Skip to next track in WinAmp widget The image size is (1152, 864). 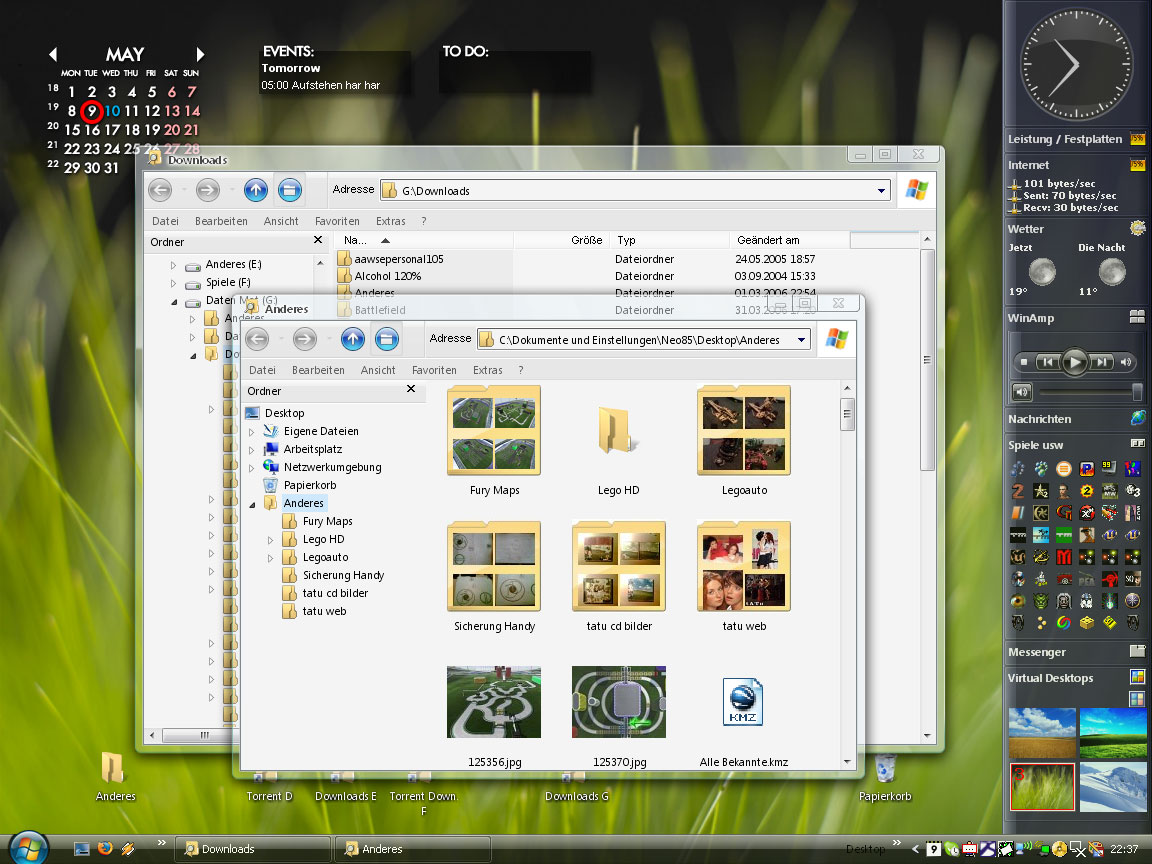1101,362
